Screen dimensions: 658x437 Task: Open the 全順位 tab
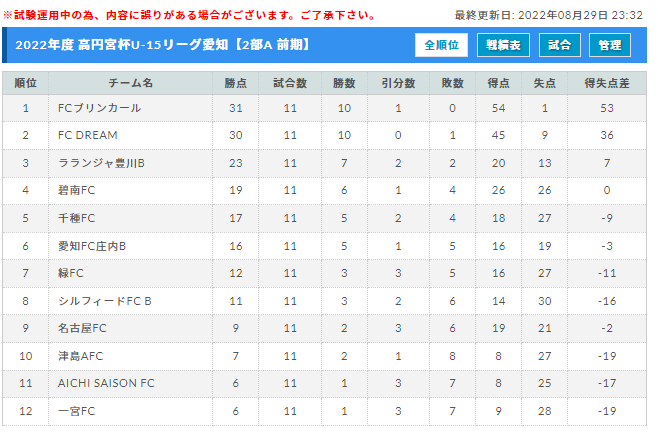pyautogui.click(x=441, y=45)
